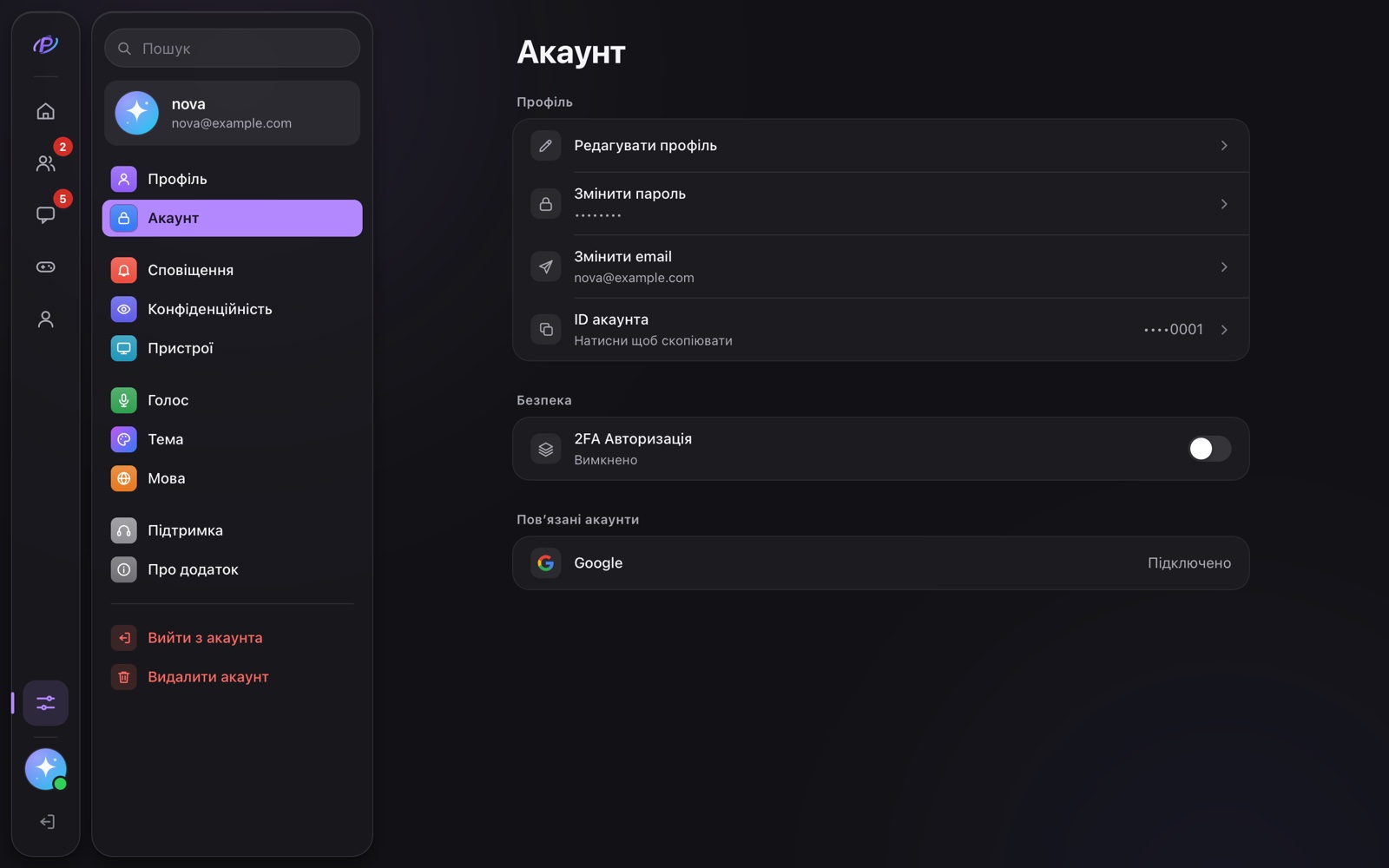Click the copy icon beside ID акаунта
The width and height of the screenshot is (1389, 868).
click(546, 330)
